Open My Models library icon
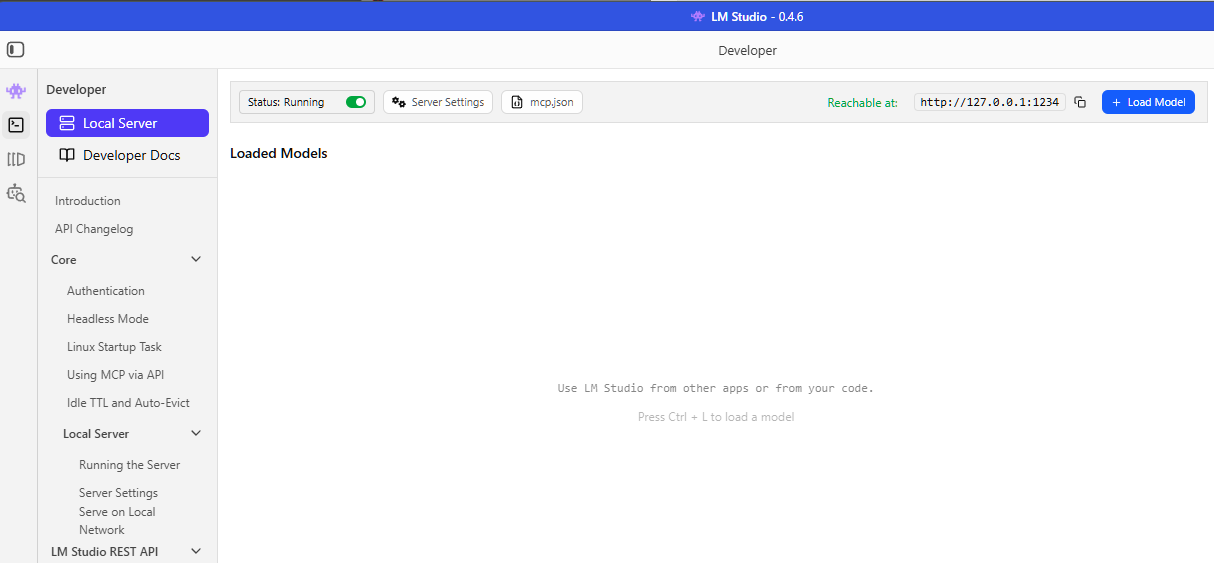 point(16,159)
